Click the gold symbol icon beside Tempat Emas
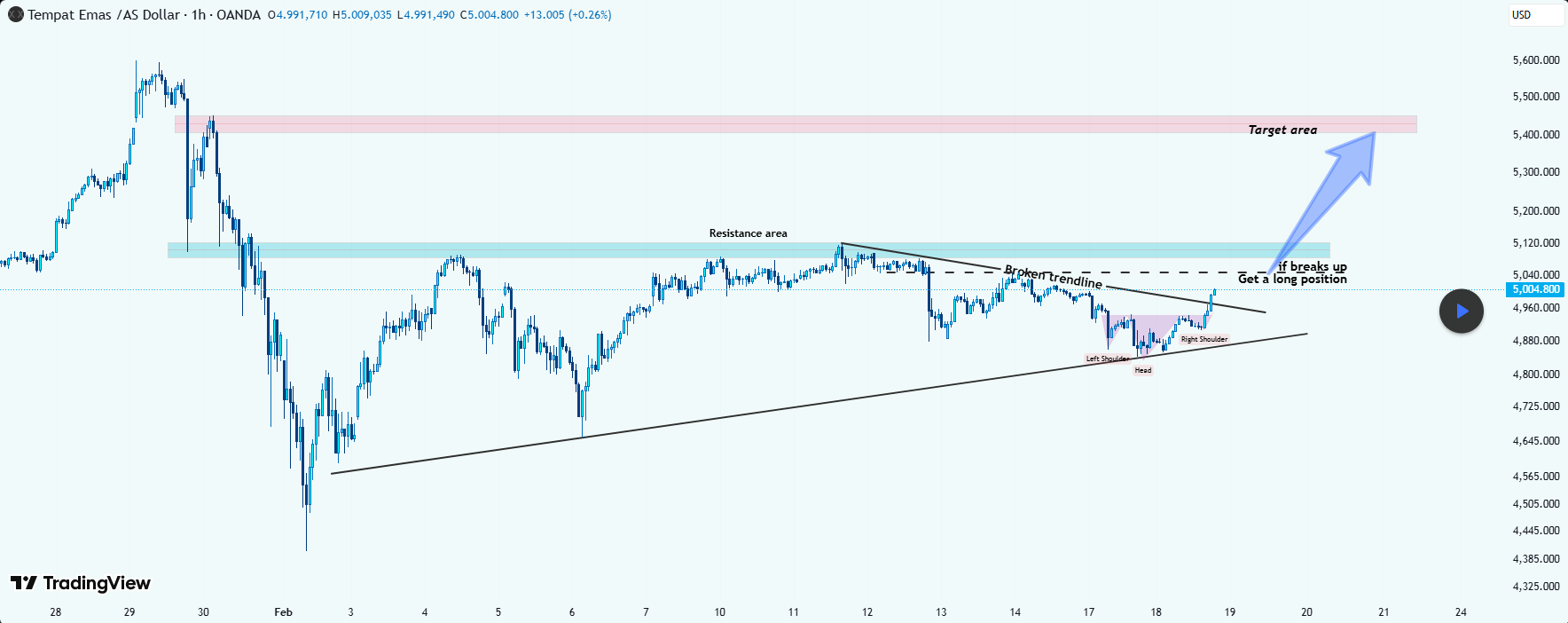Screen dimensions: 1568x623 15,14
